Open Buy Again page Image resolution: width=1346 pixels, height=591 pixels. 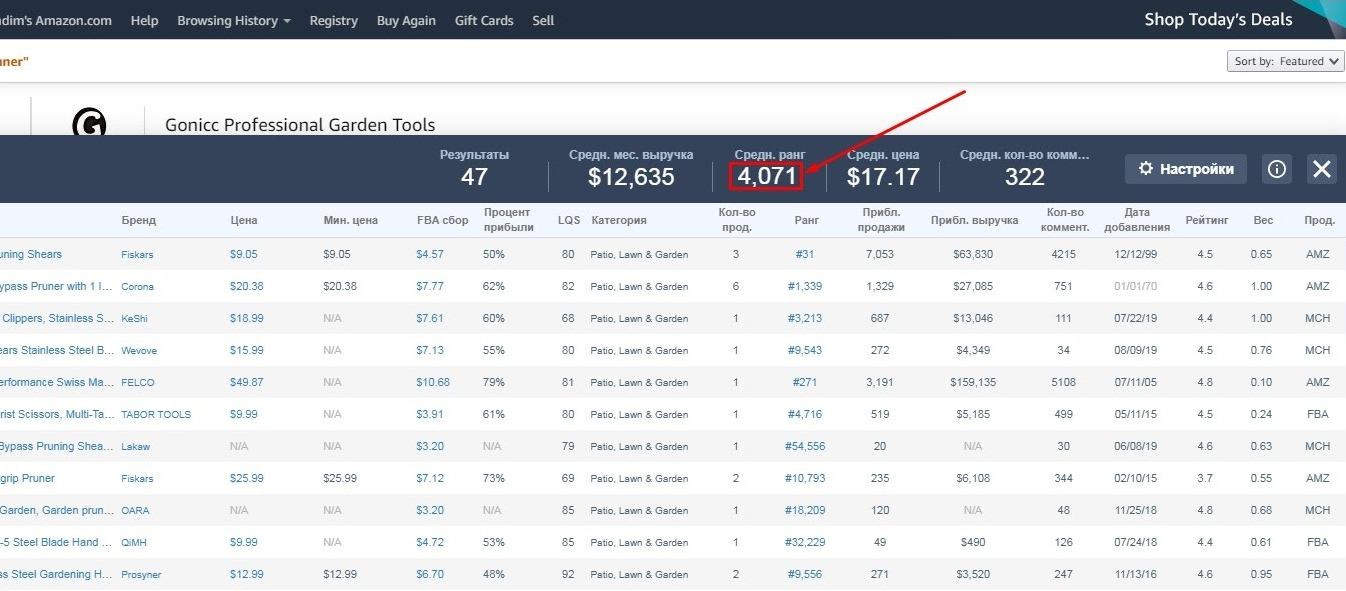tap(406, 20)
